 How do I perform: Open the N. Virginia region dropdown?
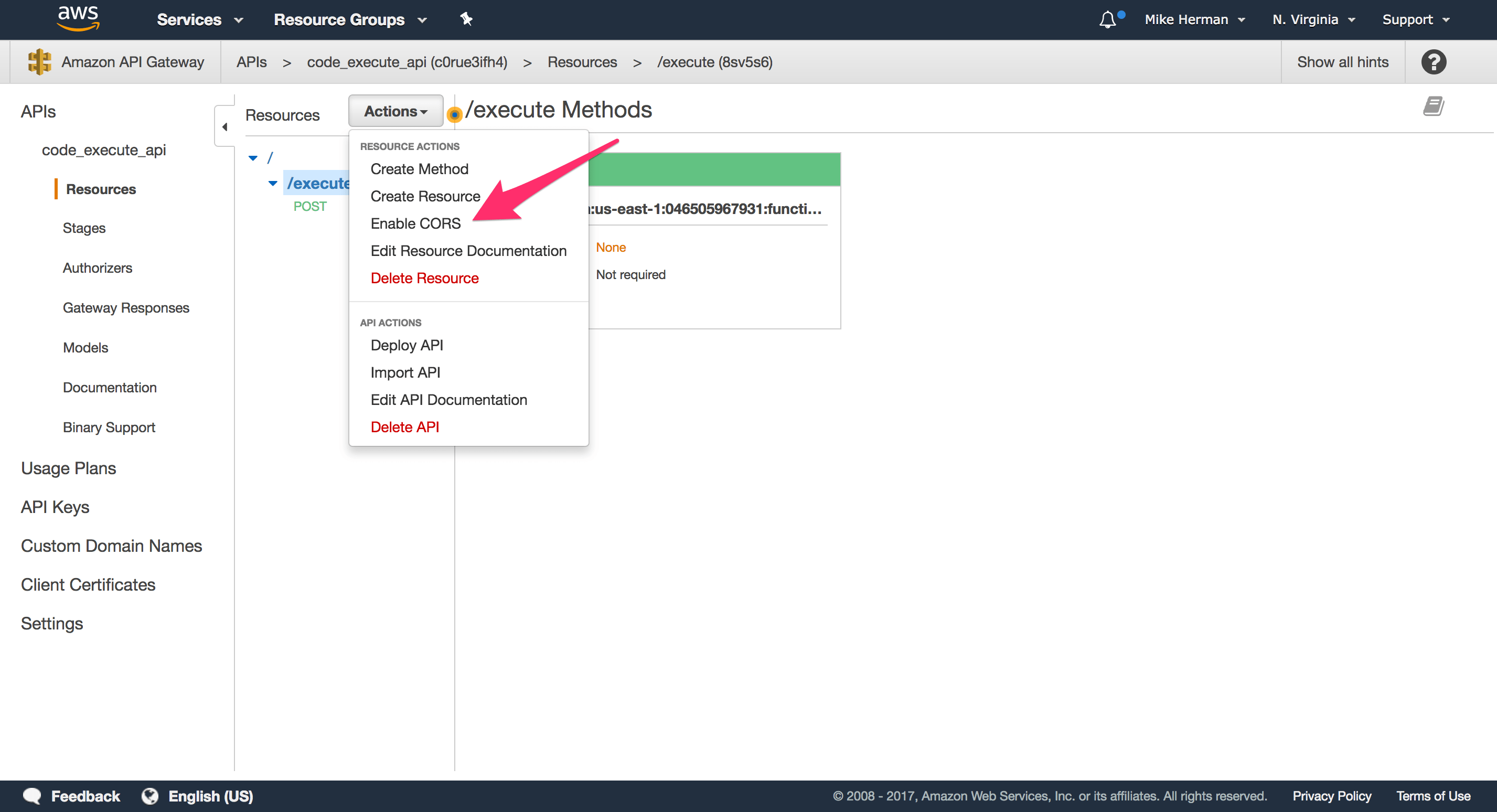1313,19
